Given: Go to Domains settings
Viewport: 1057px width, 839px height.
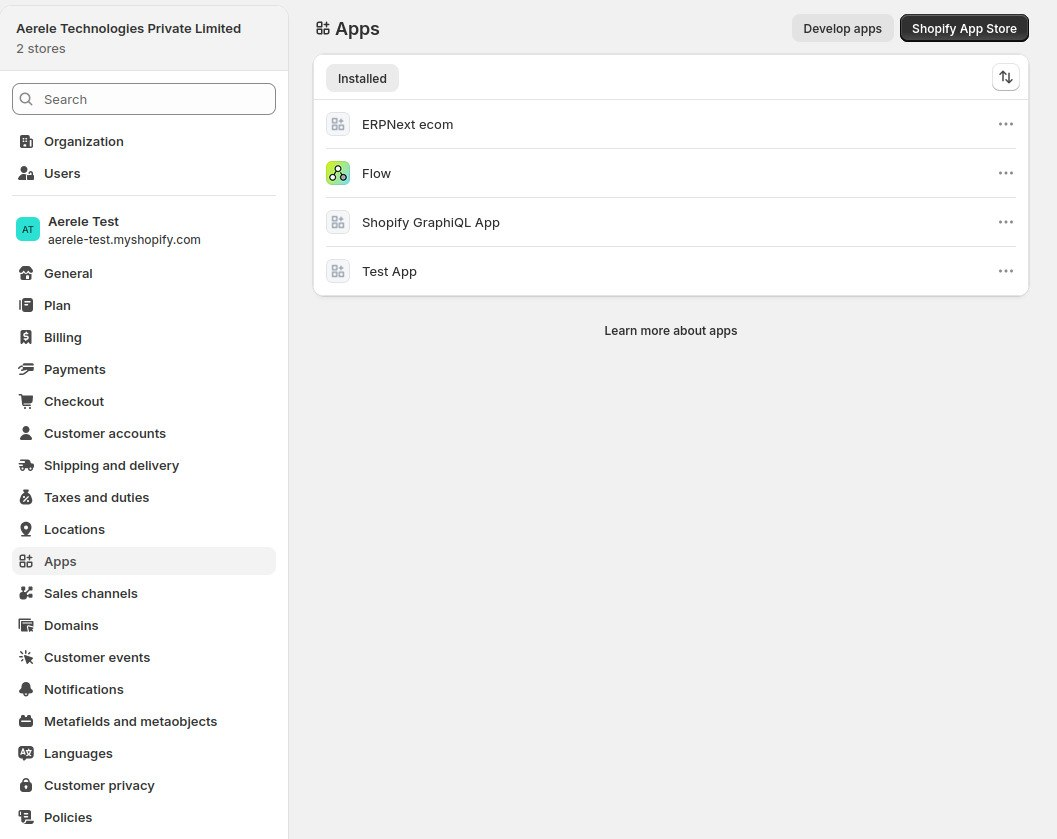Looking at the screenshot, I should click(x=144, y=625).
